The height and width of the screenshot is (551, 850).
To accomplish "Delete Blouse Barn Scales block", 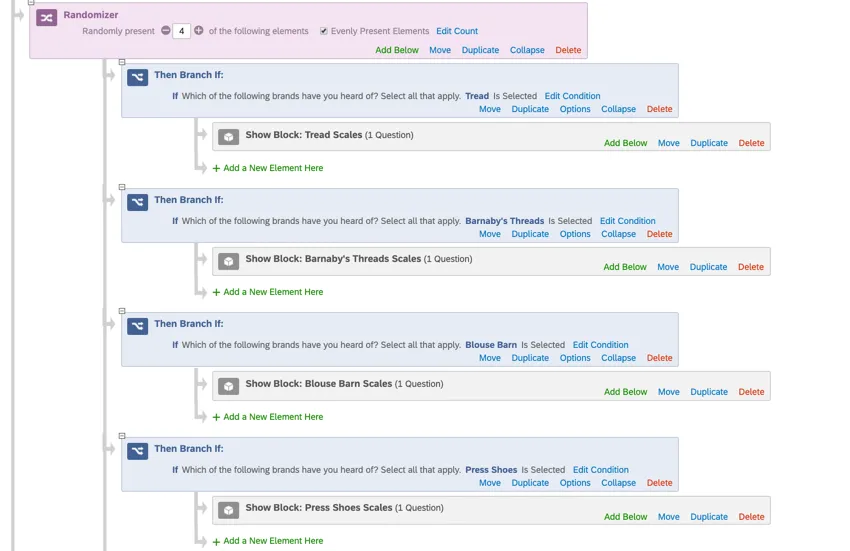I will pyautogui.click(x=751, y=392).
